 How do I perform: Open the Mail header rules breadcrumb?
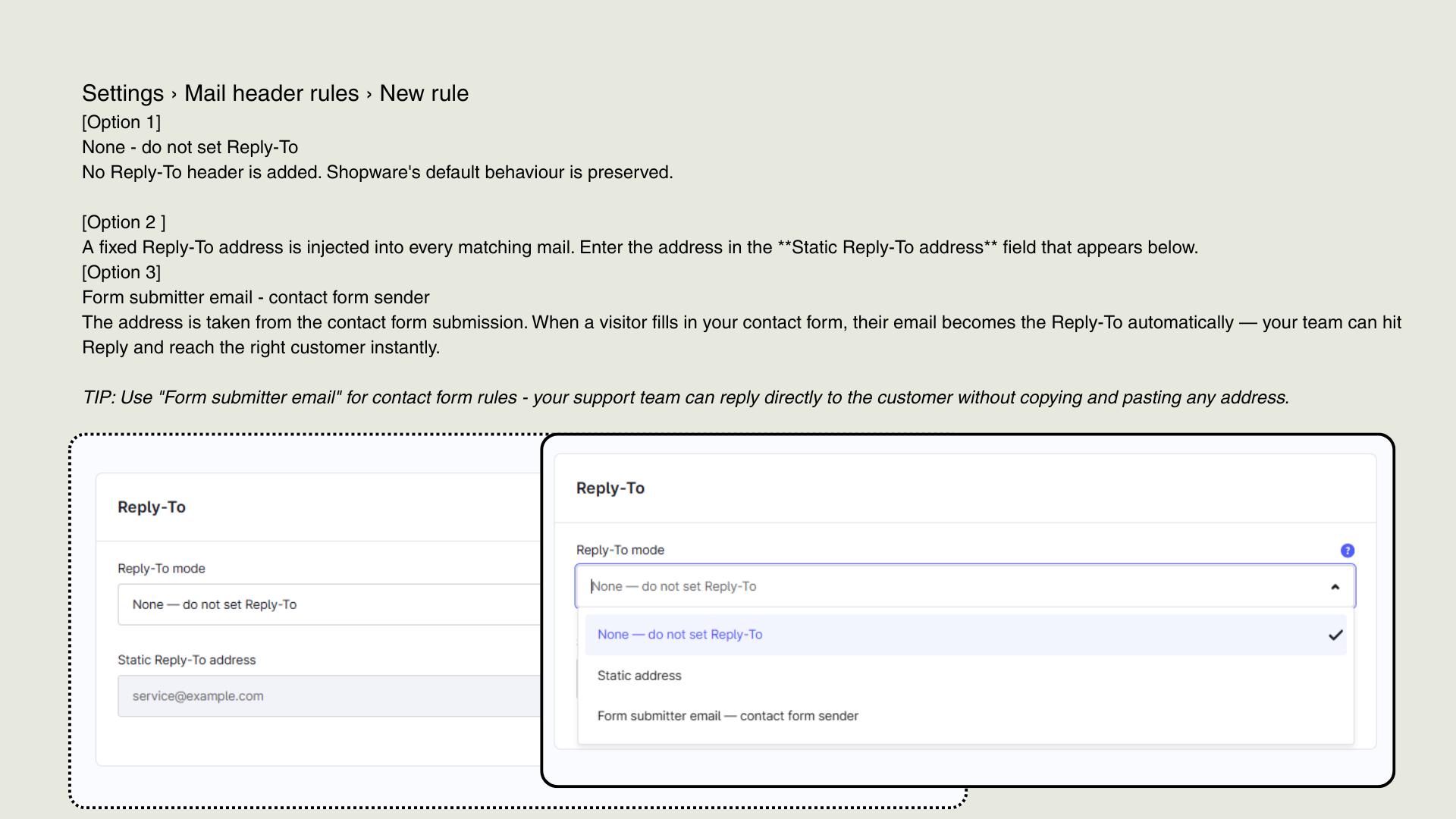pyautogui.click(x=271, y=93)
